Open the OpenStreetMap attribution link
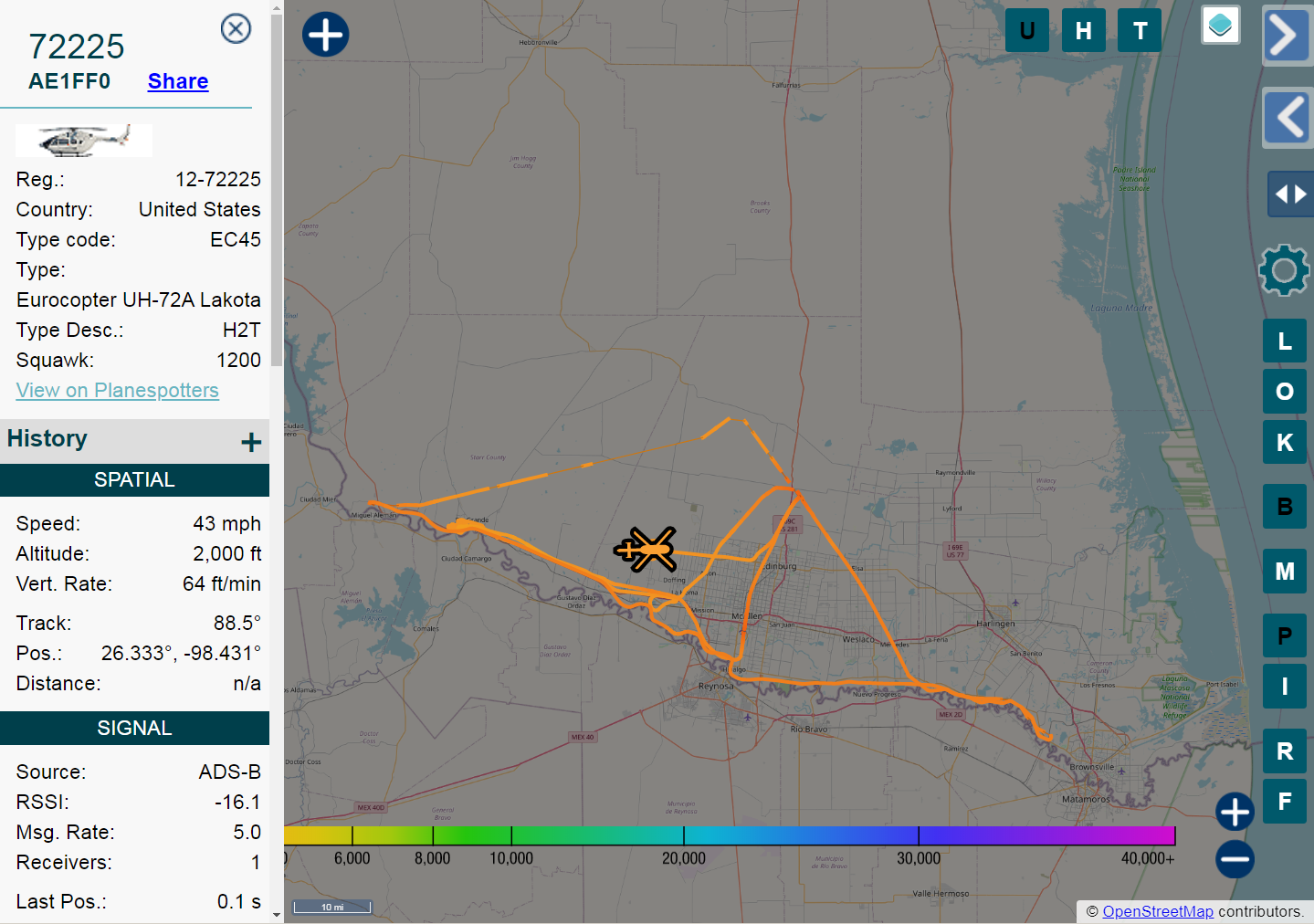The image size is (1314, 924). click(1158, 911)
